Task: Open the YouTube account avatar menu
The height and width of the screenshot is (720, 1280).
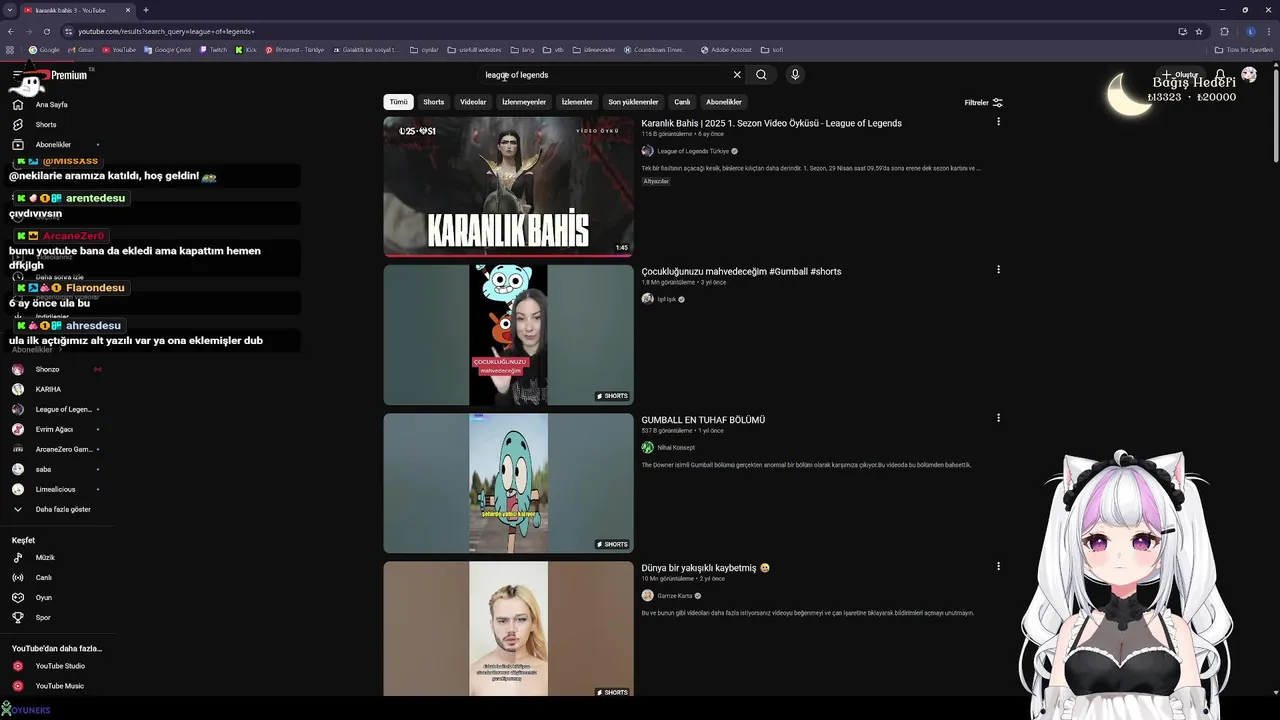Action: [1249, 75]
